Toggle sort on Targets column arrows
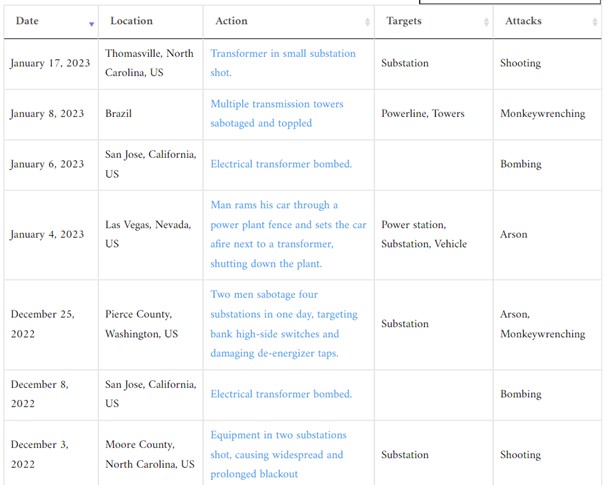612x485 pixels. pyautogui.click(x=486, y=22)
